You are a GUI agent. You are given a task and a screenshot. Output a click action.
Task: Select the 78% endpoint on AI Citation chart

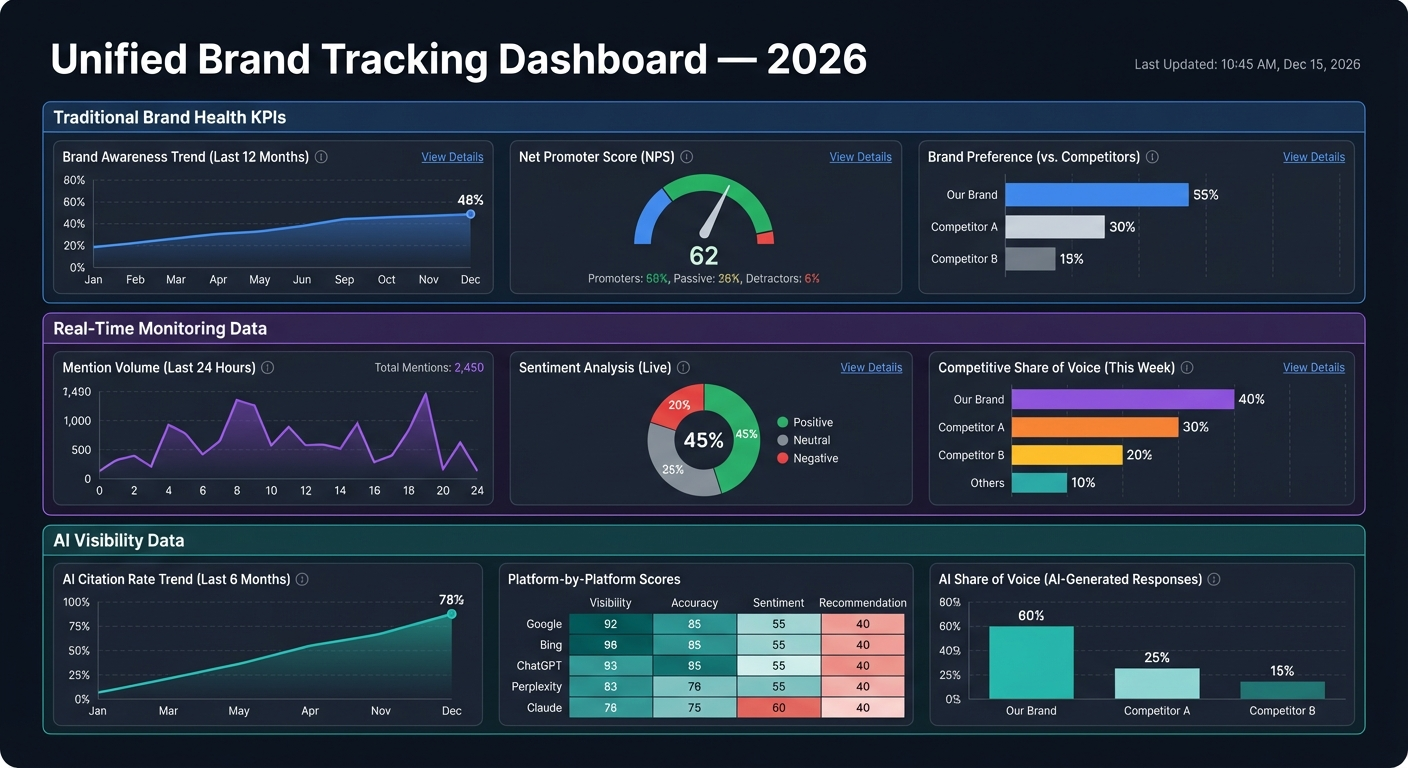(x=450, y=613)
